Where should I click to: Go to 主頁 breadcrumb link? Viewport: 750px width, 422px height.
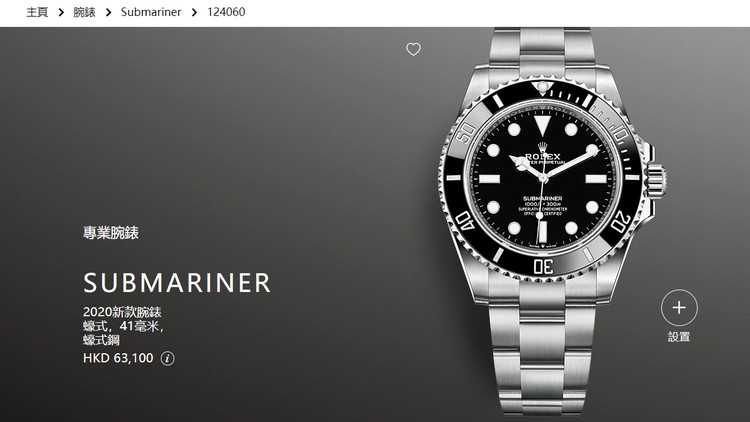[37, 12]
